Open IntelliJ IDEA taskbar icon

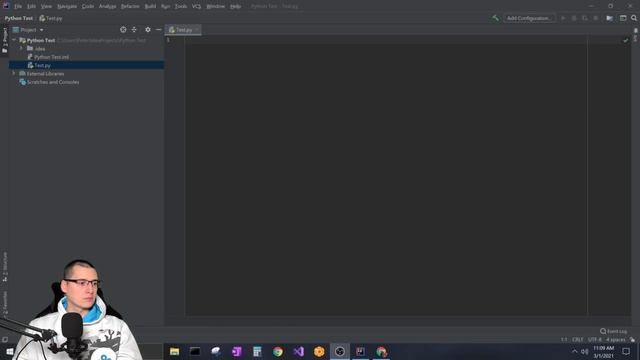(360, 351)
